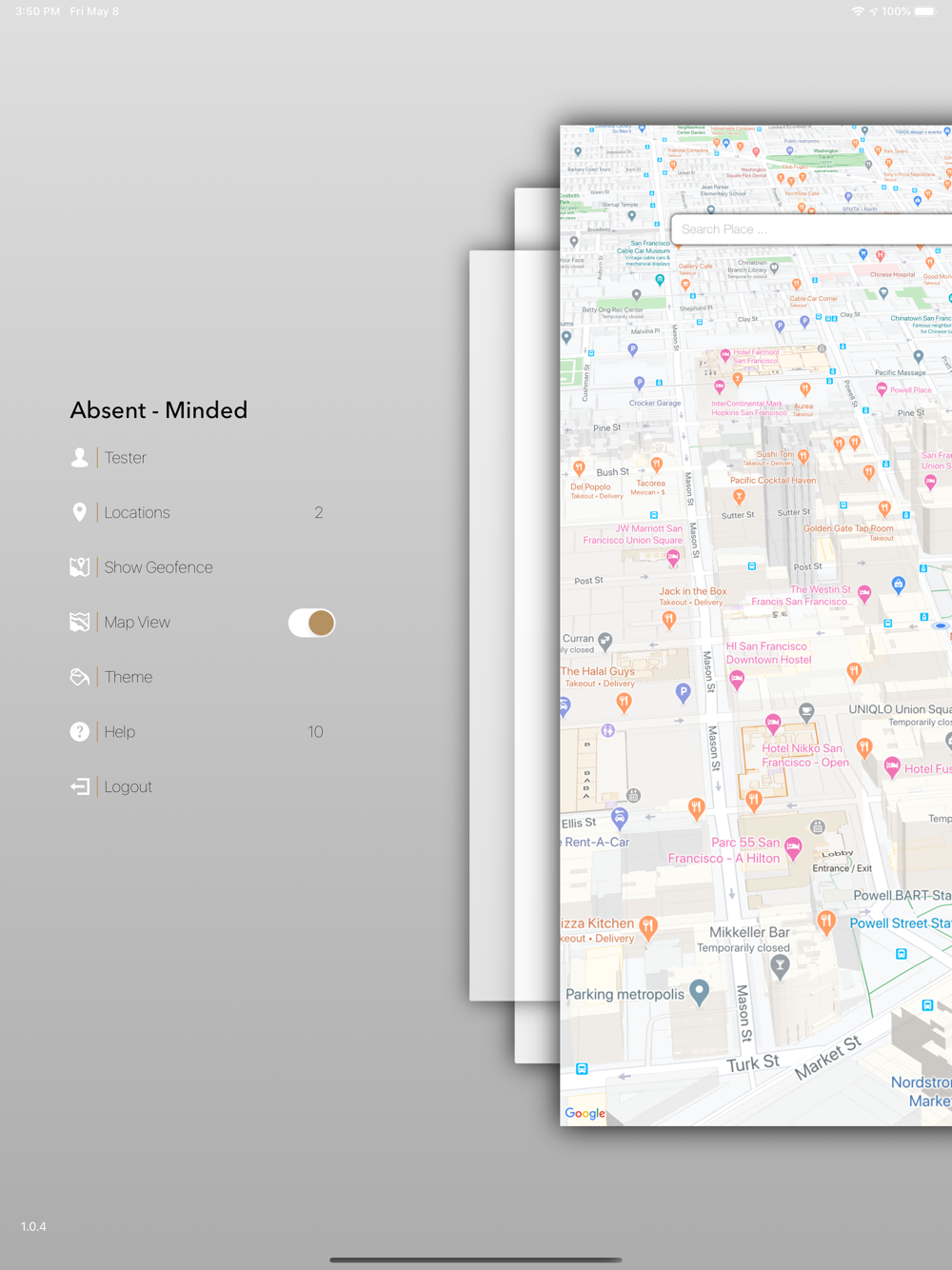
Task: Tap the Sushi Toni restaurant pin
Action: click(x=804, y=457)
